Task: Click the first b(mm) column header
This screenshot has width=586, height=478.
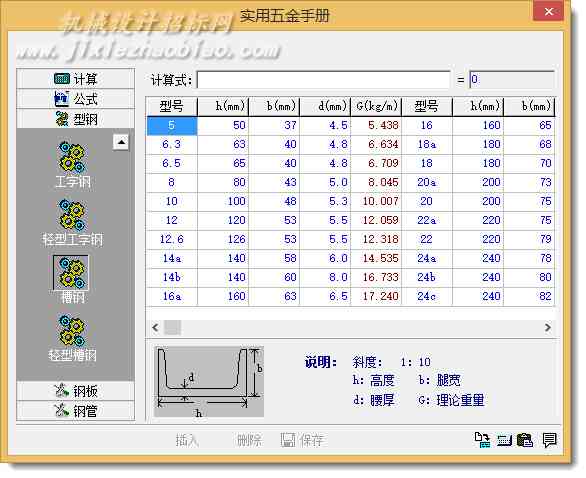Action: tap(274, 107)
